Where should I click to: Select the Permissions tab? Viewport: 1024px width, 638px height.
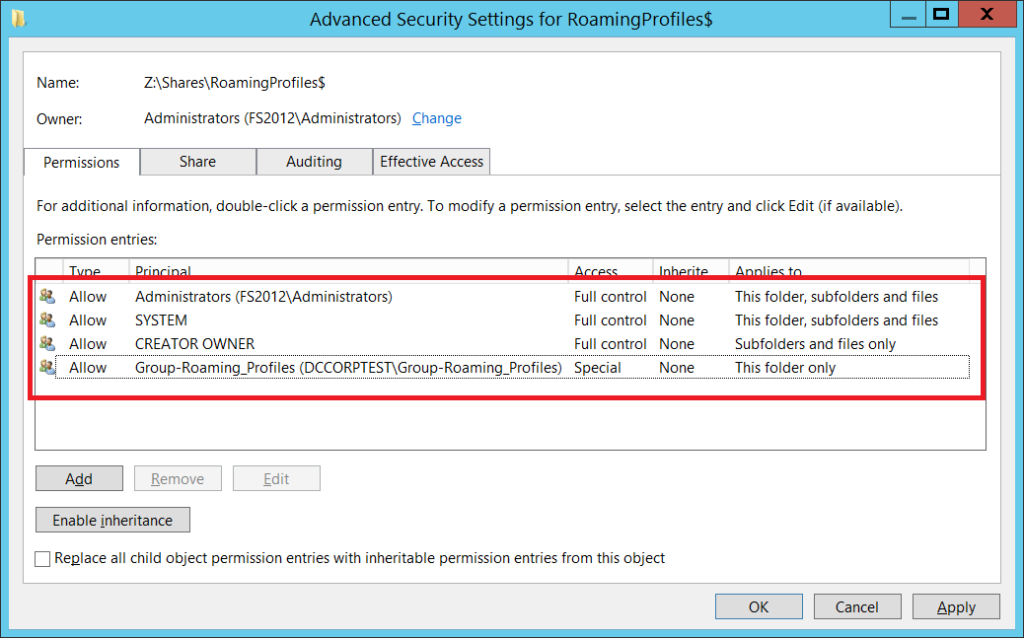coord(81,161)
